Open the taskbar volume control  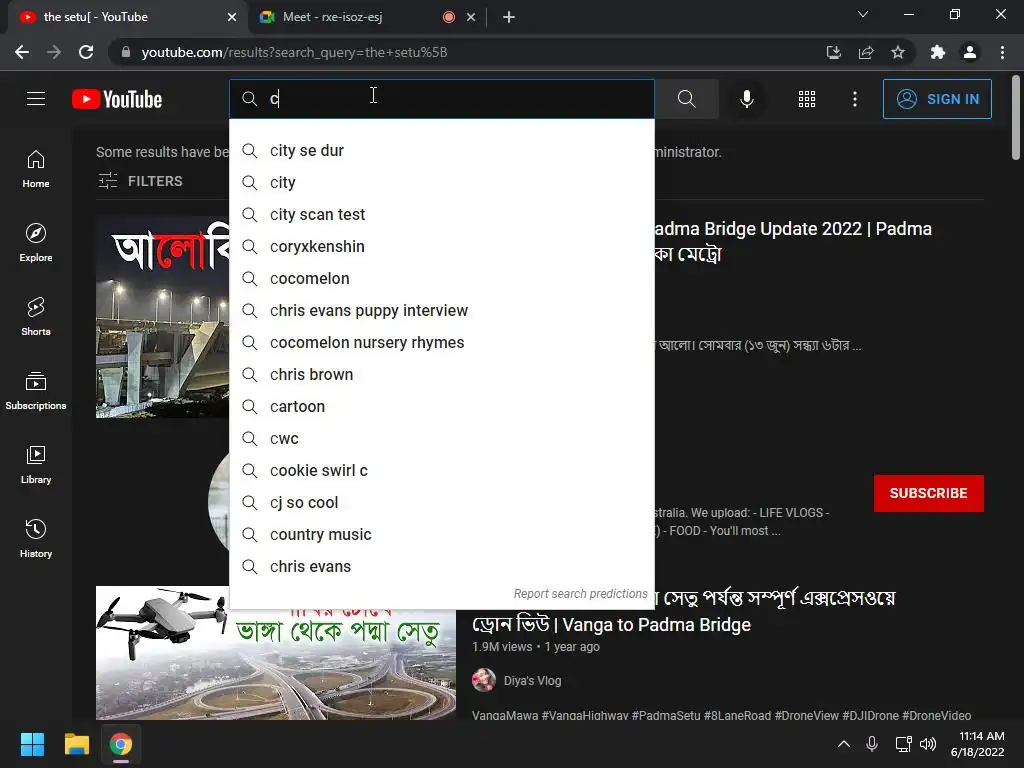[x=927, y=744]
